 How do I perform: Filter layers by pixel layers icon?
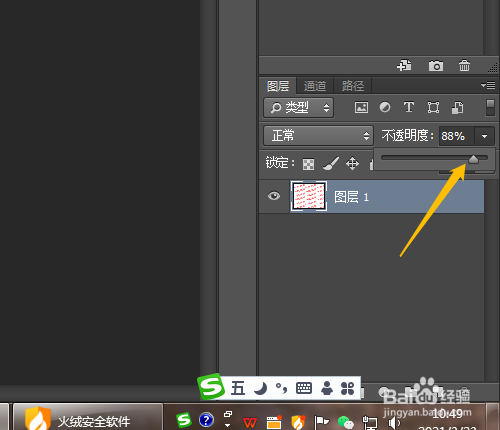[x=361, y=107]
